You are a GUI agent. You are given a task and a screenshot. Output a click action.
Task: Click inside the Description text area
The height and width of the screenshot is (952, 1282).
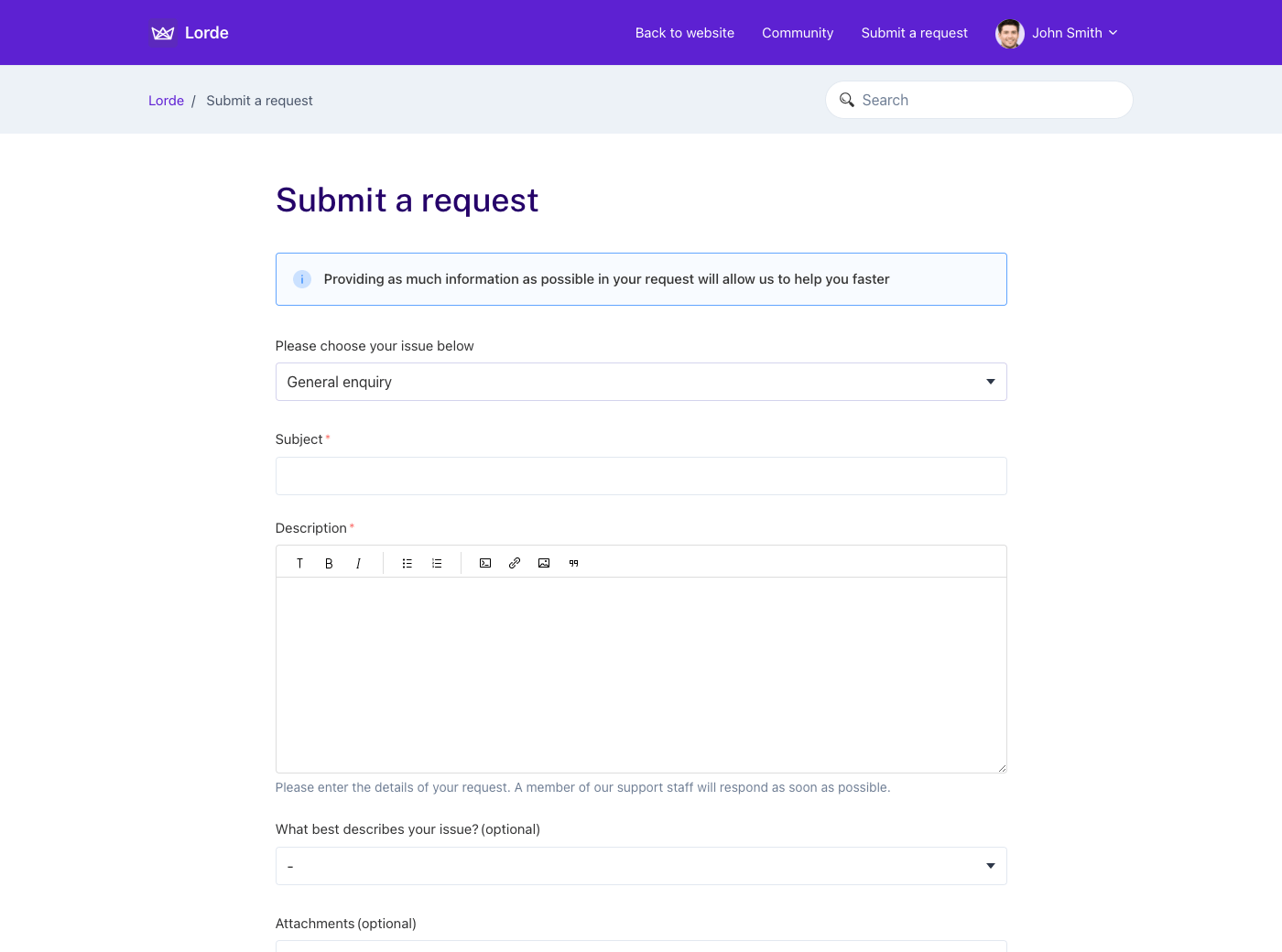tap(641, 675)
